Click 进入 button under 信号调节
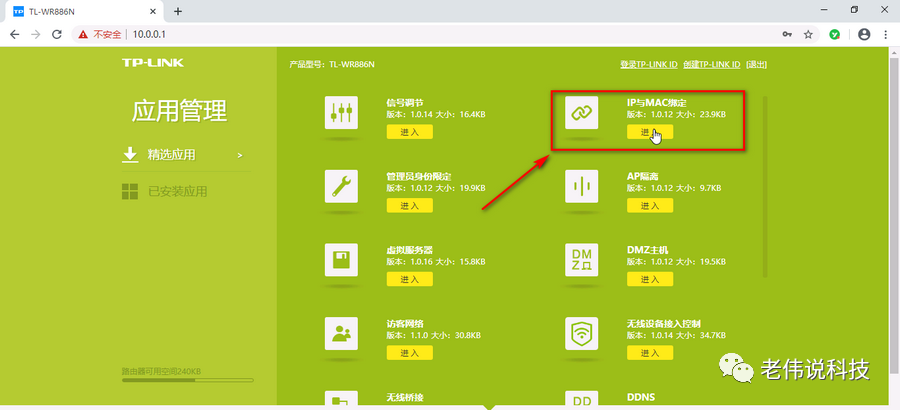The image size is (900, 410). coord(409,132)
